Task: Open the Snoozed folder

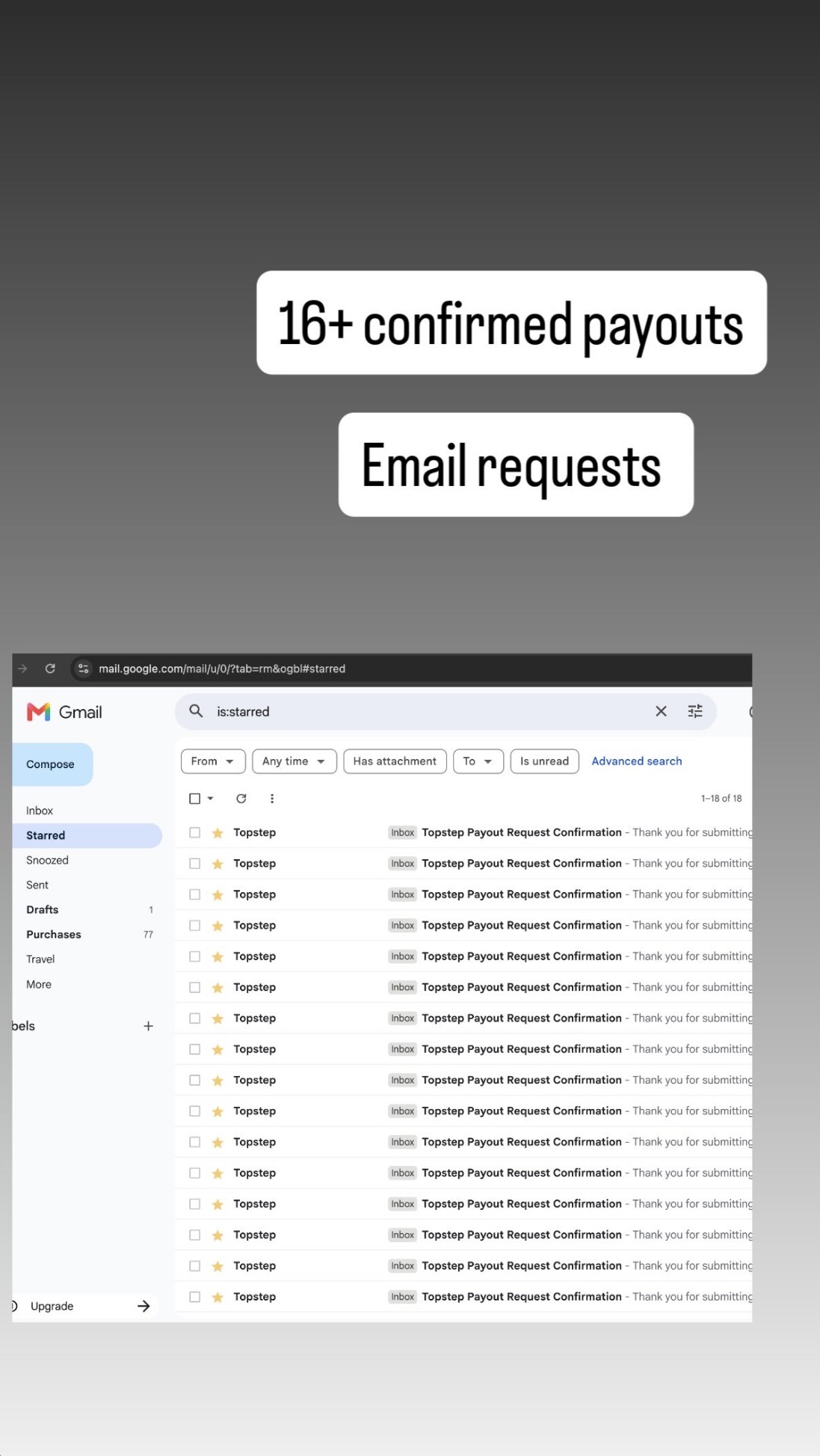Action: point(47,860)
